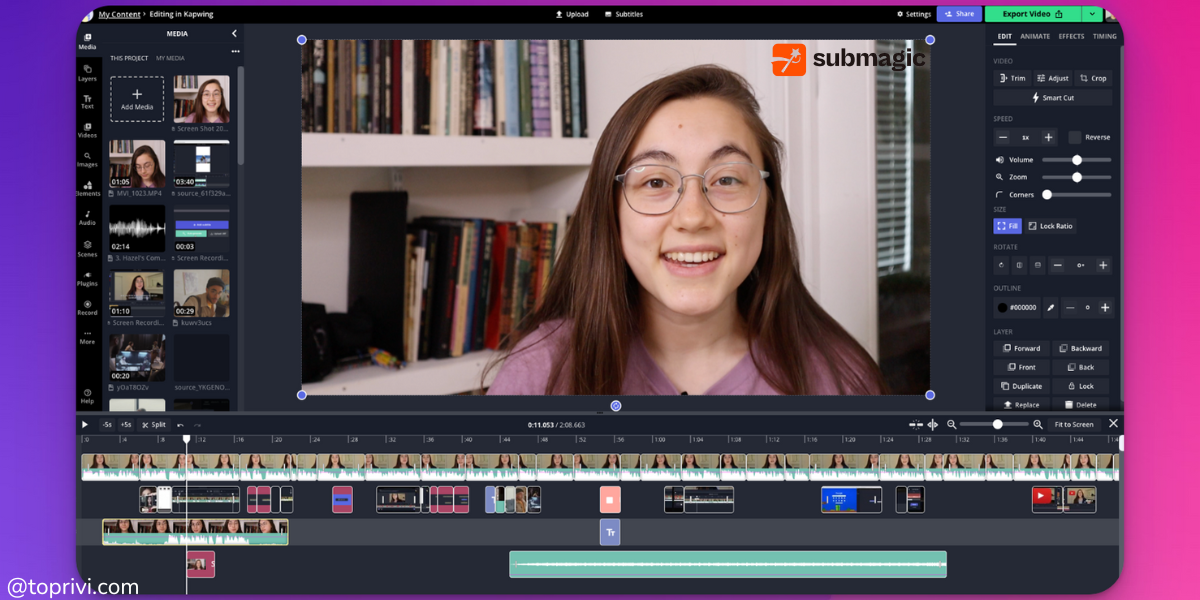
Task: Open the Scenes sidebar panel
Action: (87, 248)
